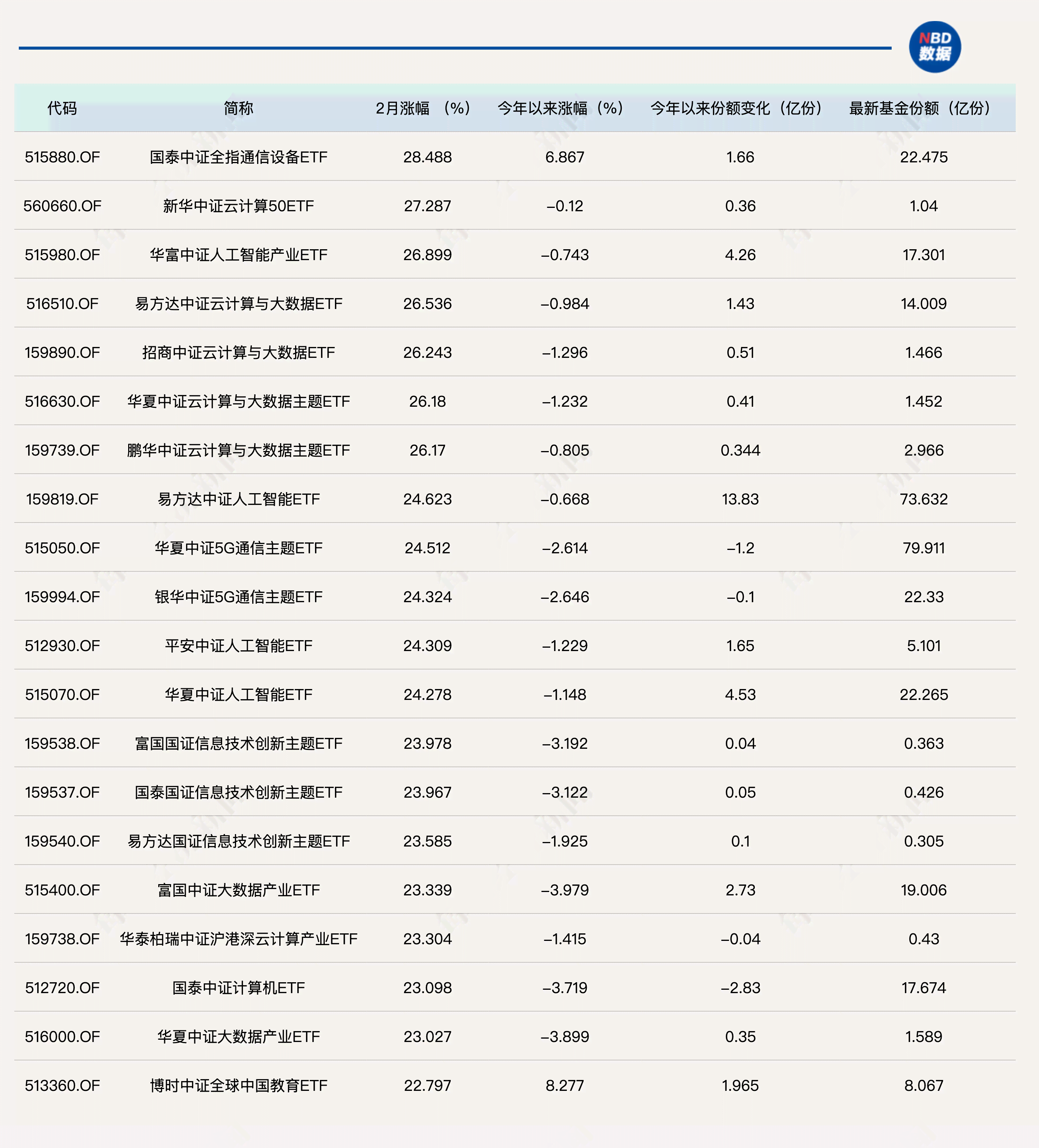
Task: Click latest shares value 73.632
Action: click(x=924, y=500)
